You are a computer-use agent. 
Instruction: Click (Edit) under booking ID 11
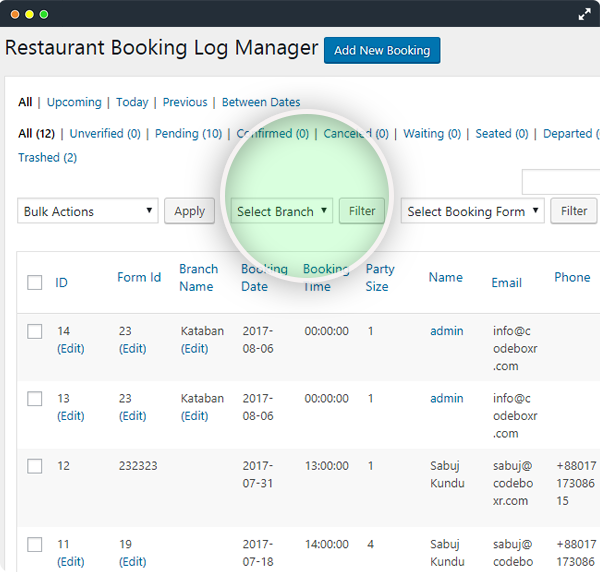(71, 562)
